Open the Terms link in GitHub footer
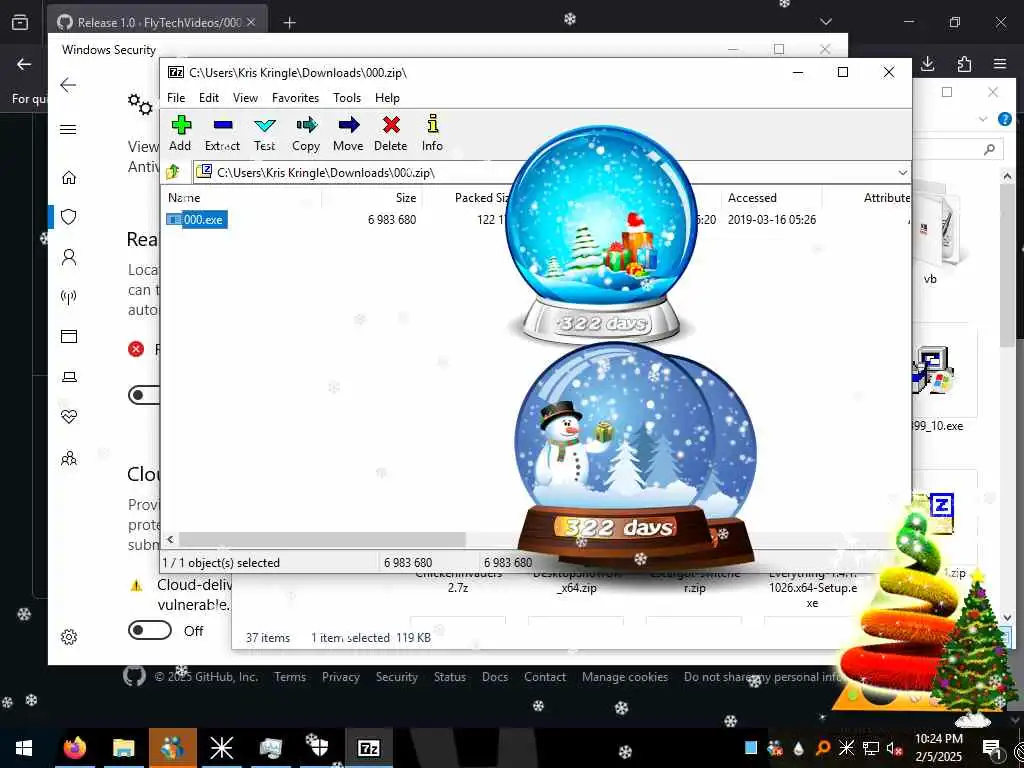 [290, 677]
